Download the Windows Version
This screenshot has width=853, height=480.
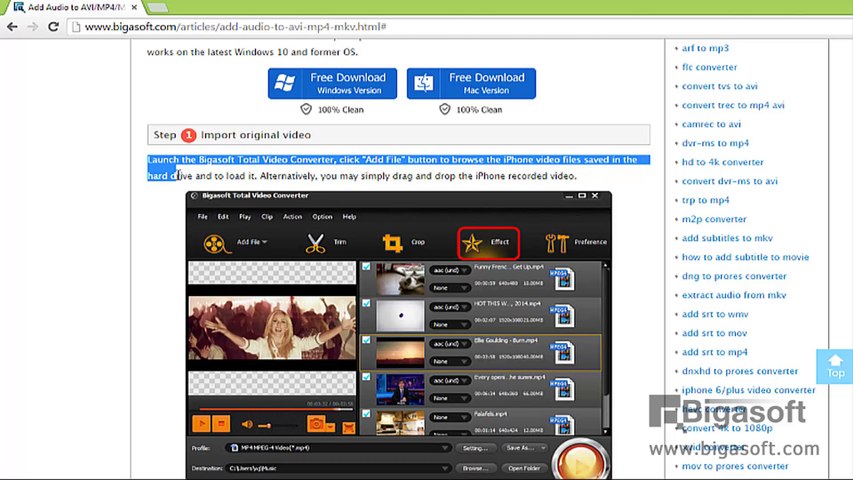point(332,83)
